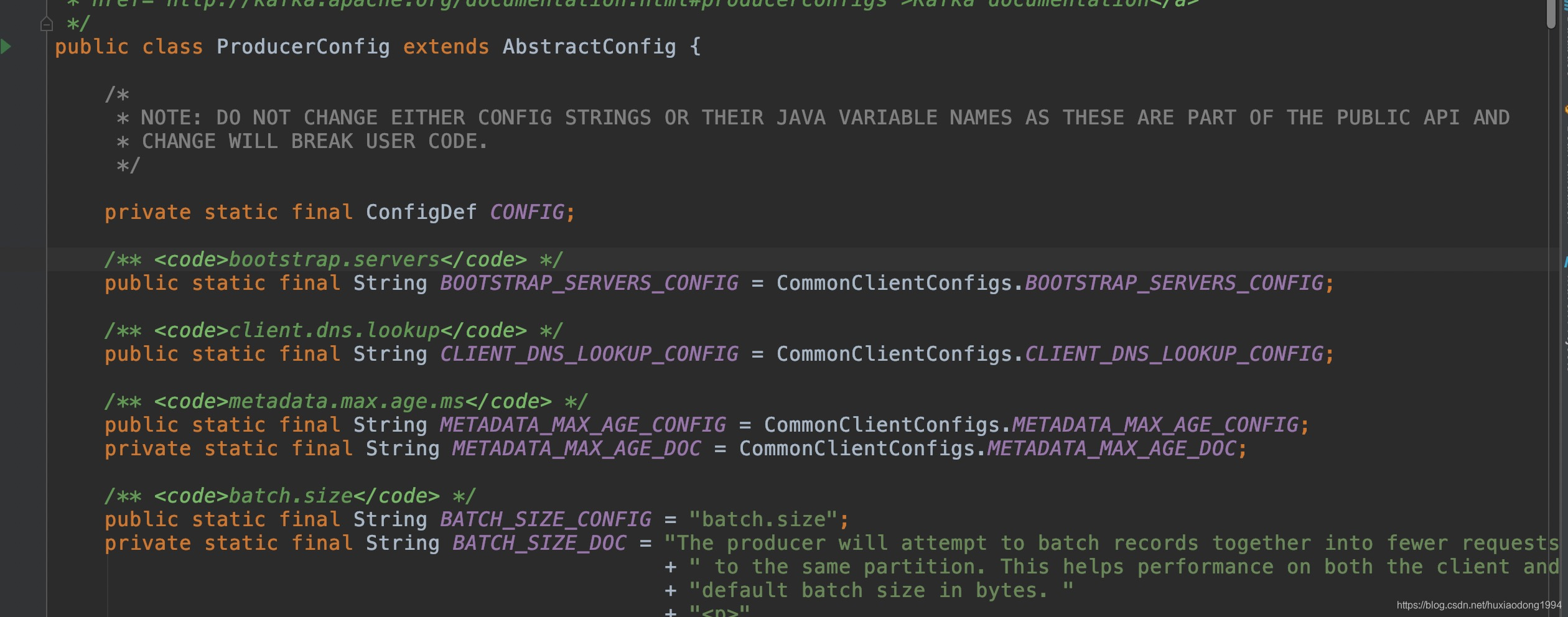Click the bootstrap.servers Javadoc comment

pyautogui.click(x=334, y=259)
